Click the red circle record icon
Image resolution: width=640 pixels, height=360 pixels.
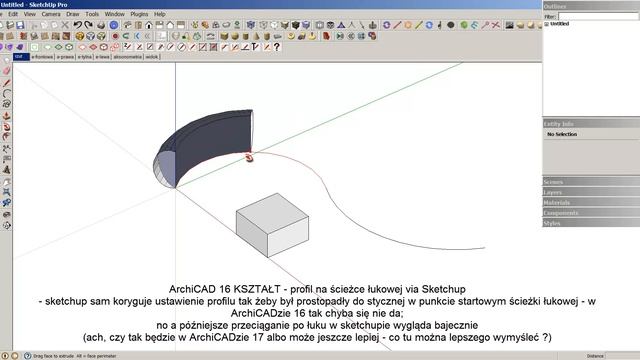pyautogui.click(x=116, y=36)
